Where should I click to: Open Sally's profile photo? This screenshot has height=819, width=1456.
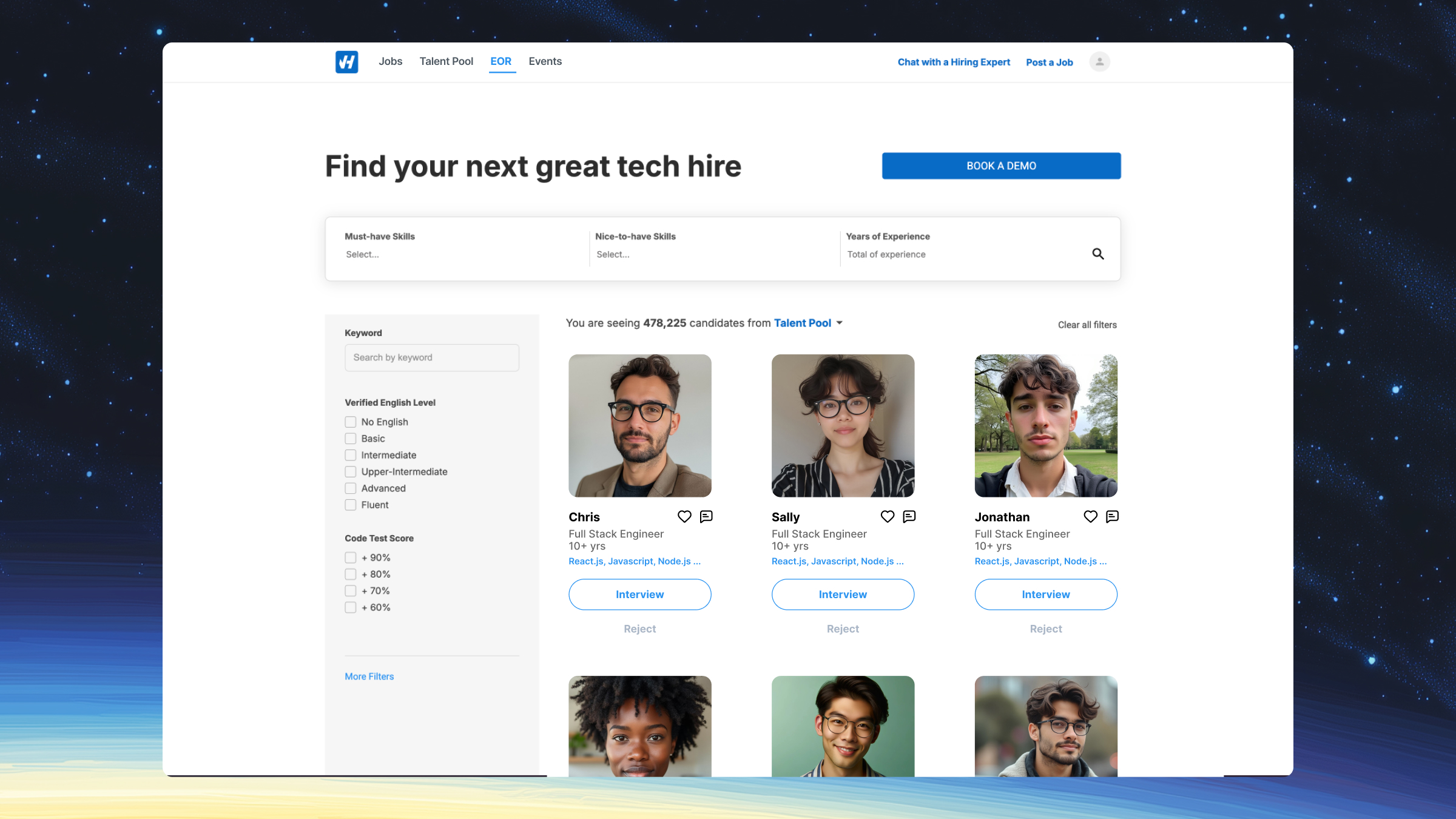pyautogui.click(x=843, y=426)
